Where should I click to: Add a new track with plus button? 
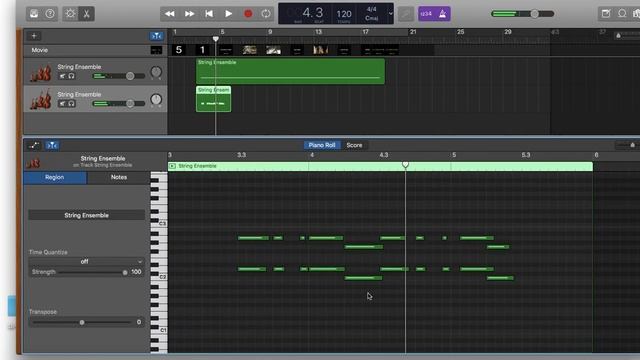point(34,36)
